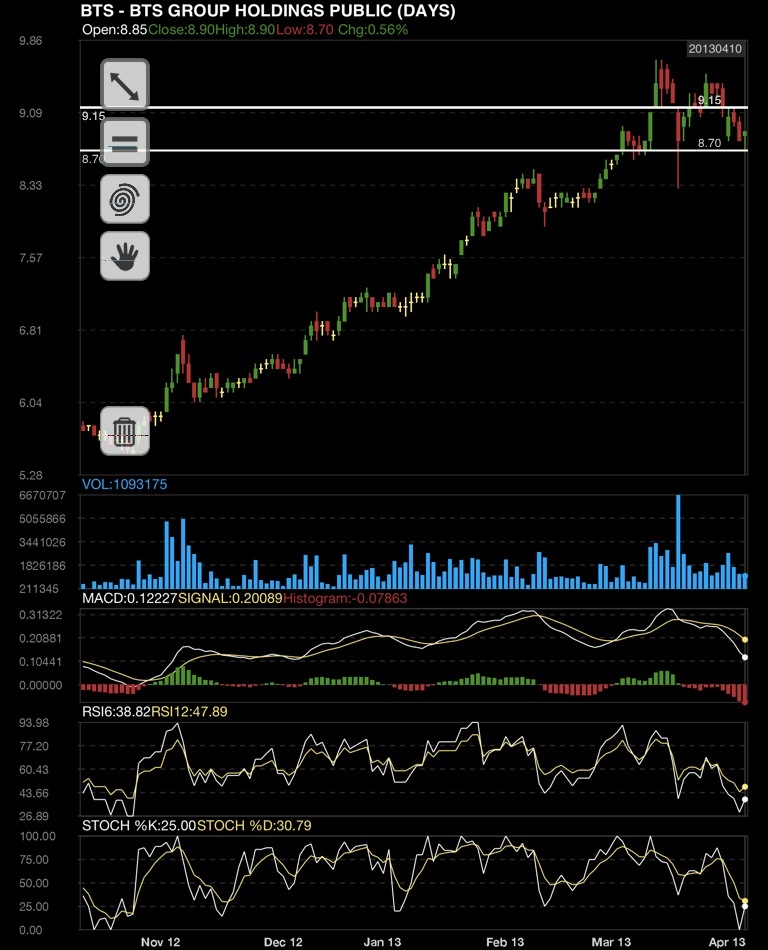Click the Histogram:-0.07863 readout
The width and height of the screenshot is (768, 950).
click(x=345, y=599)
